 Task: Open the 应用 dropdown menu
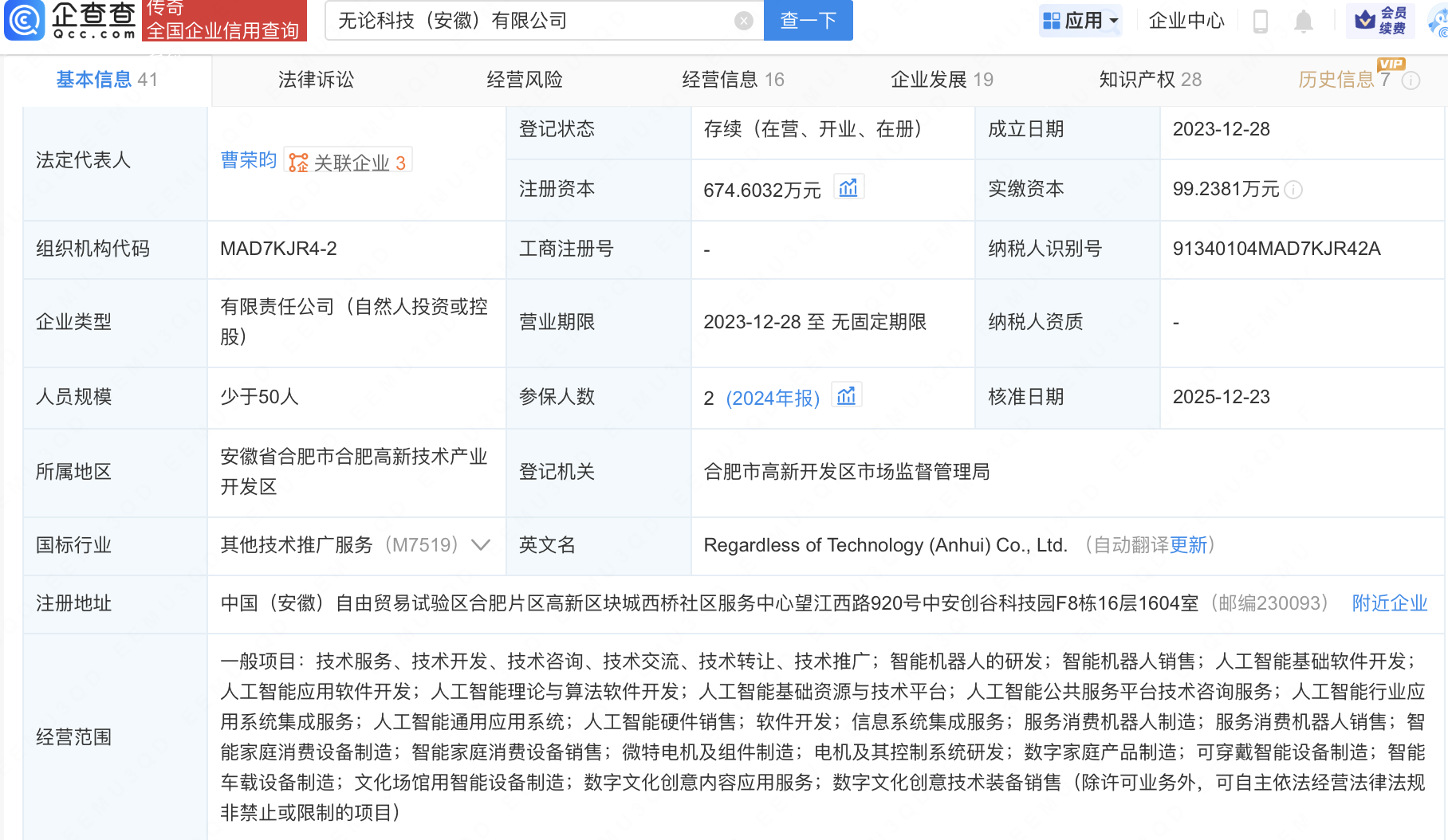pos(1080,21)
